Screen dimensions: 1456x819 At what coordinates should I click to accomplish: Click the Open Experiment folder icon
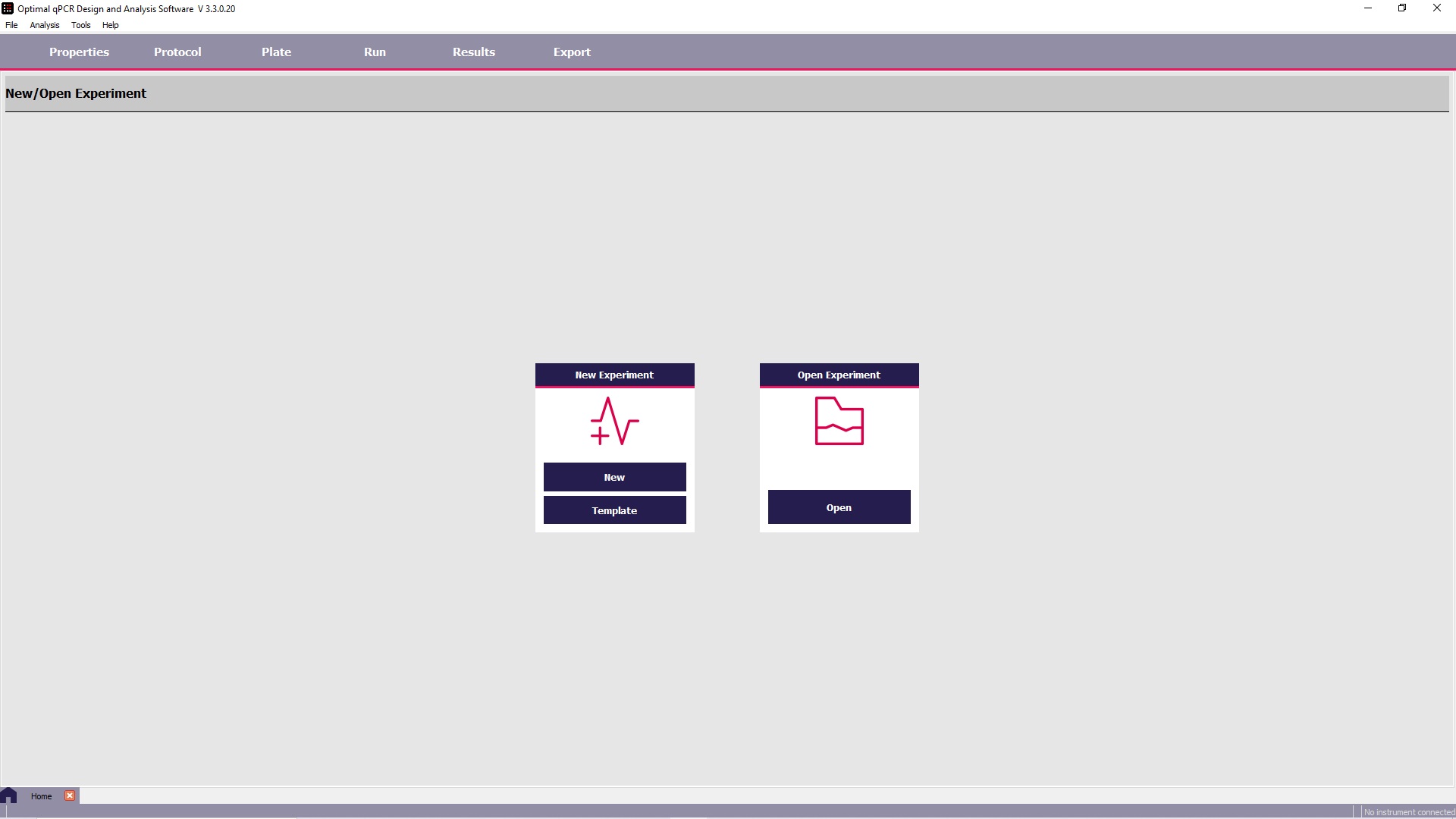point(838,422)
